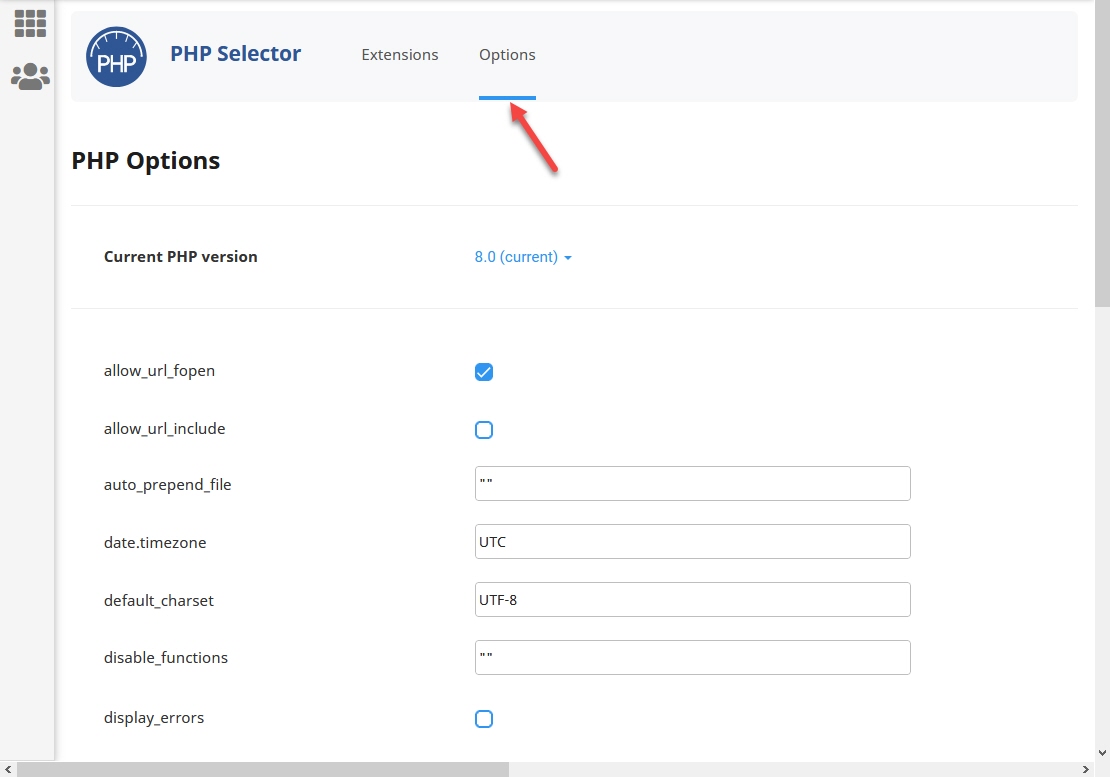
Task: Click the auto_prepend_file input field
Action: (x=692, y=483)
